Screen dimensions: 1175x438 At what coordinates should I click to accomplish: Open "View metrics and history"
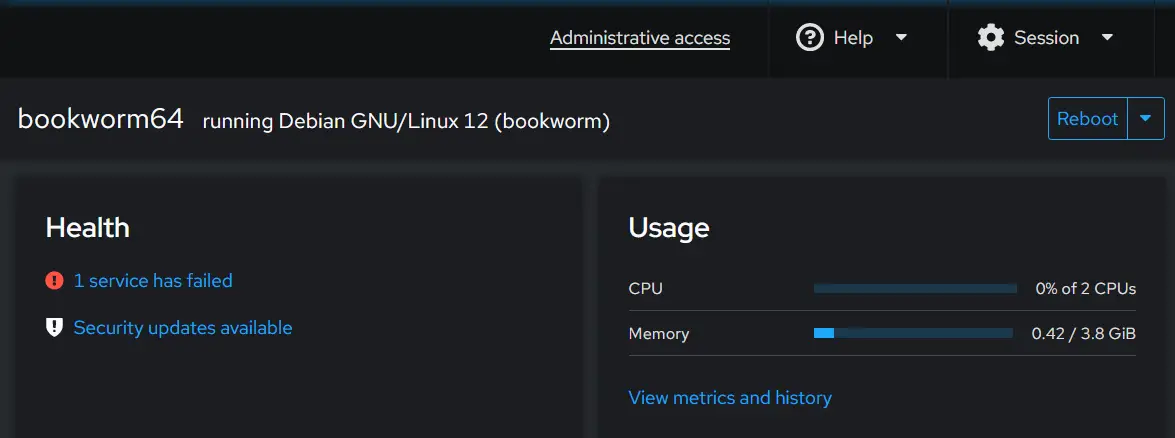click(730, 398)
